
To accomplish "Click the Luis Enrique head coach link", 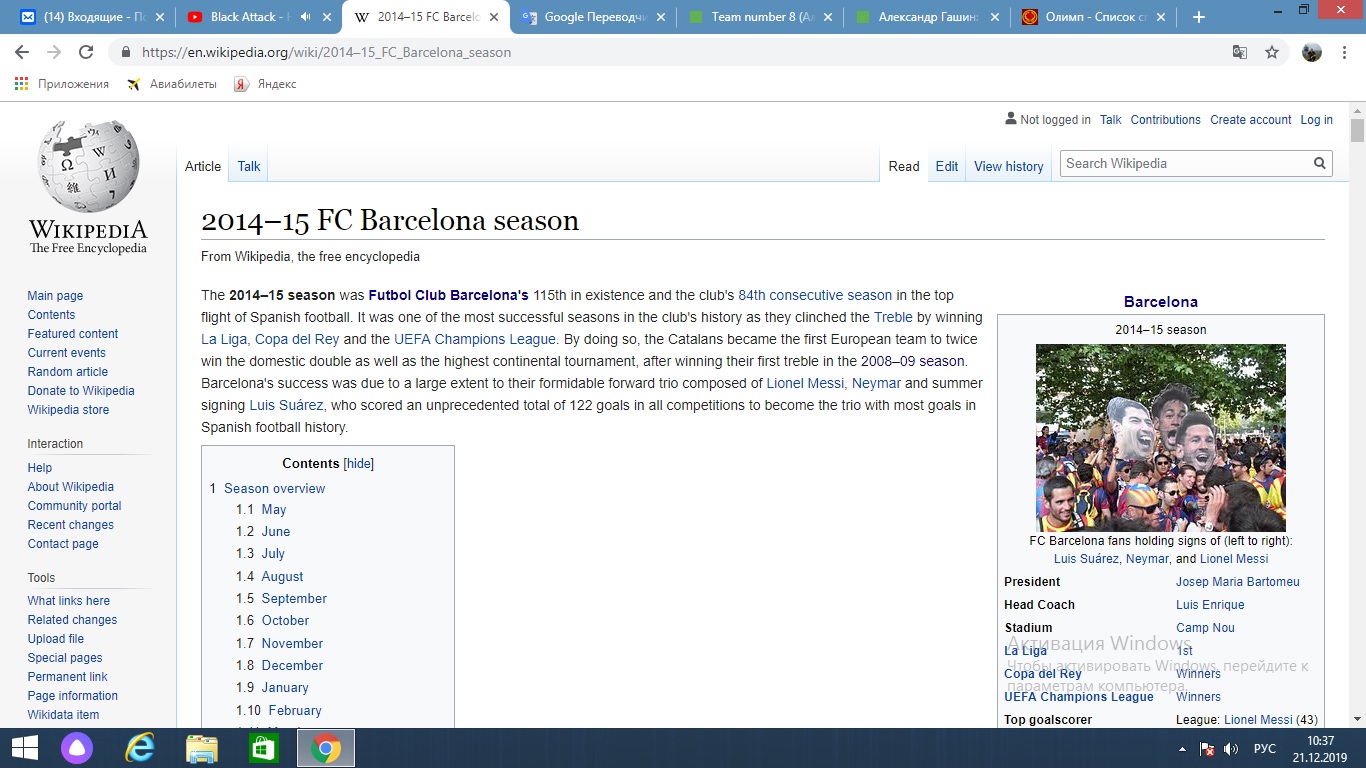I will pos(1210,604).
